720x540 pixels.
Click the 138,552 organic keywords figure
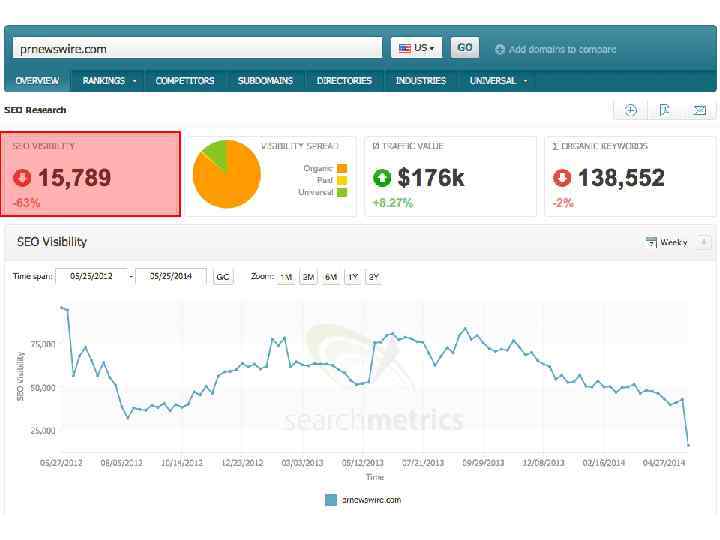(x=621, y=178)
